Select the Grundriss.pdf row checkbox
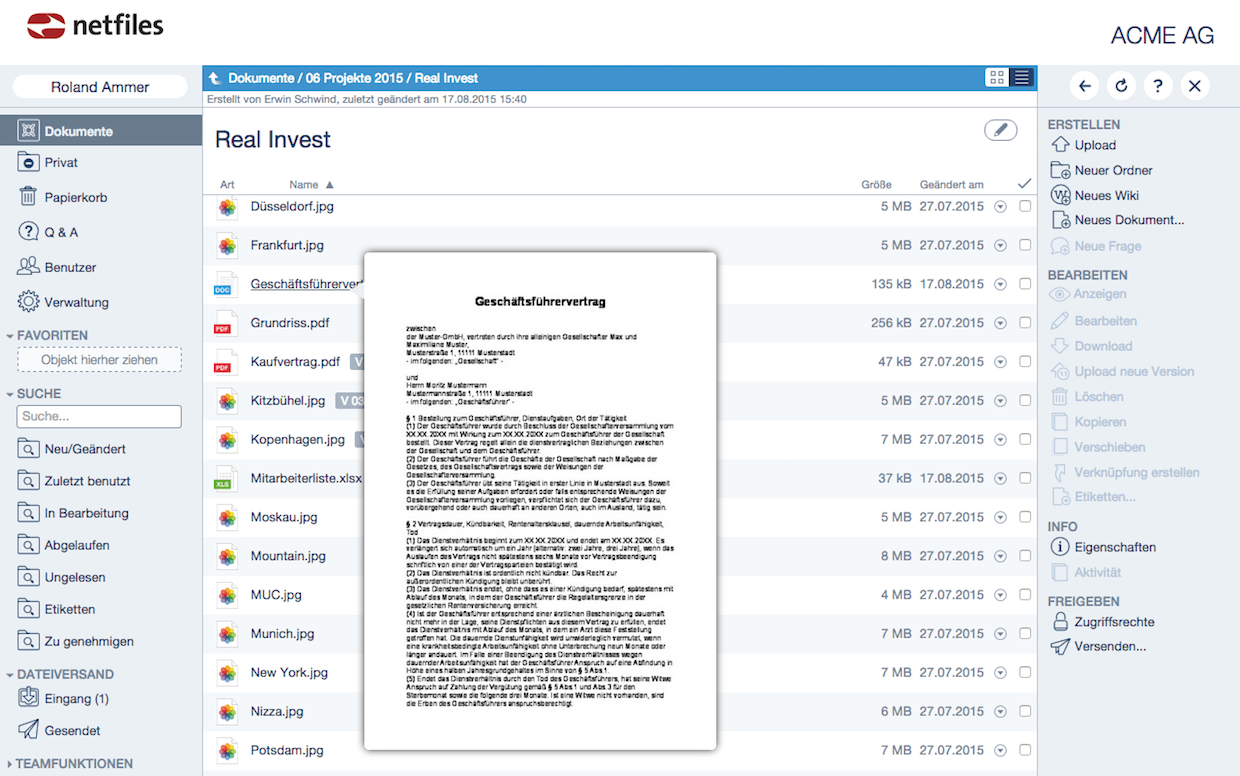The image size is (1240, 776). [x=1024, y=323]
